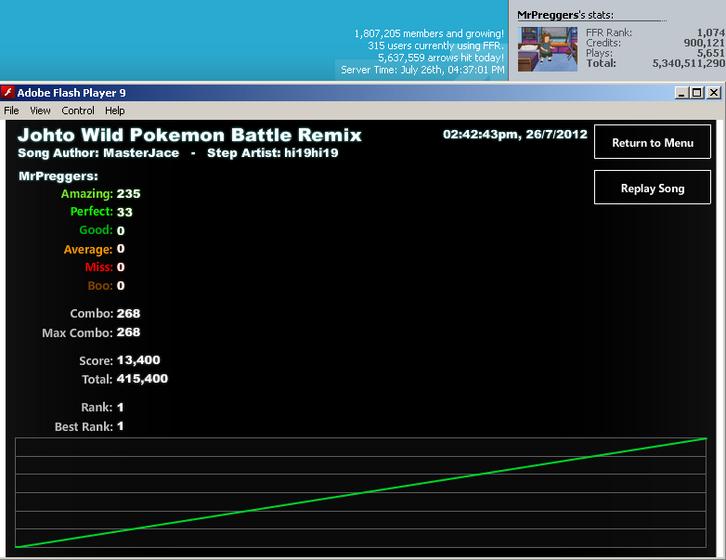Maximize the Flash Player window
Screen dimensions: 726x560
click(696, 93)
